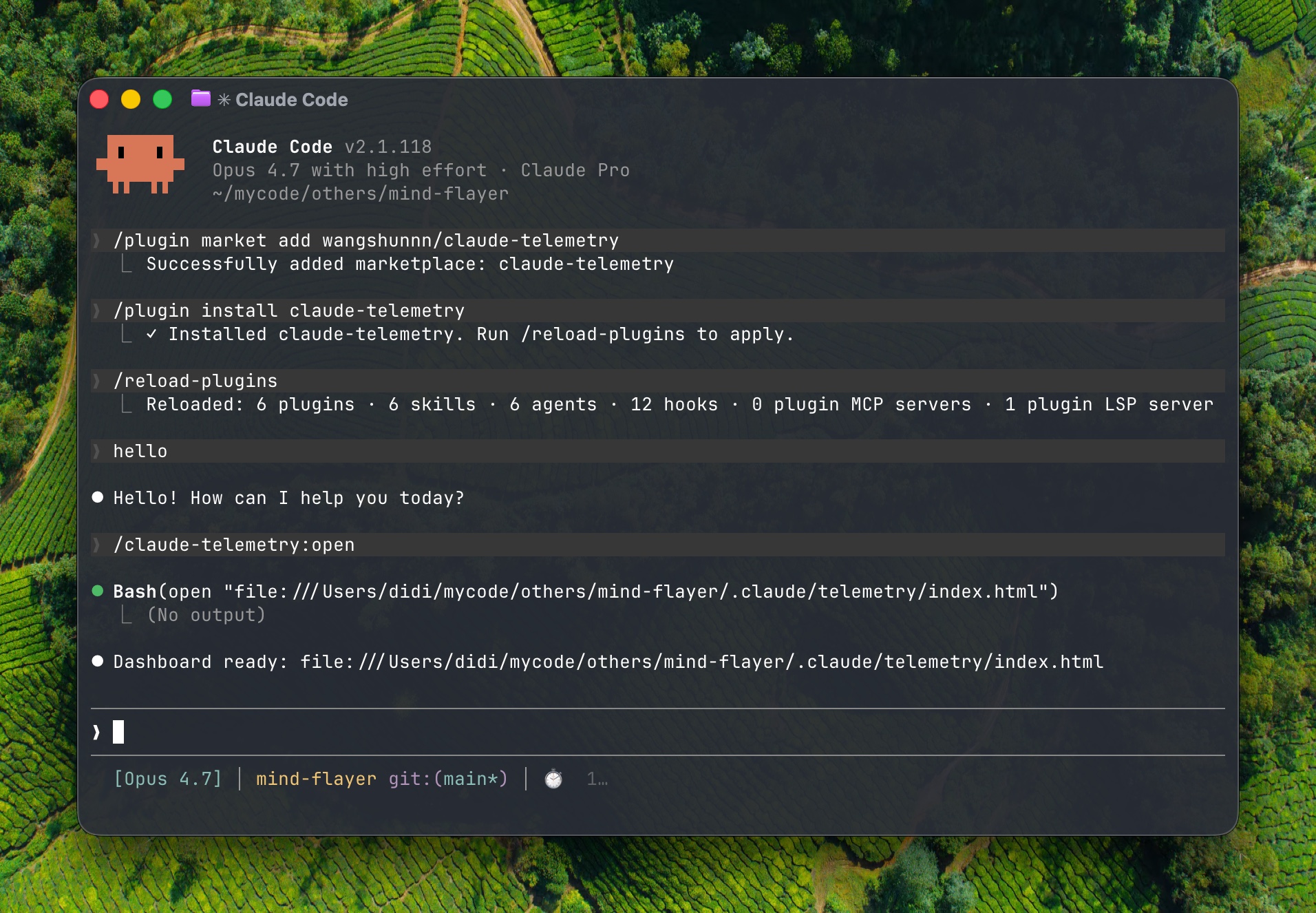Click the "/claude-telemetry:open" command line

click(x=234, y=545)
